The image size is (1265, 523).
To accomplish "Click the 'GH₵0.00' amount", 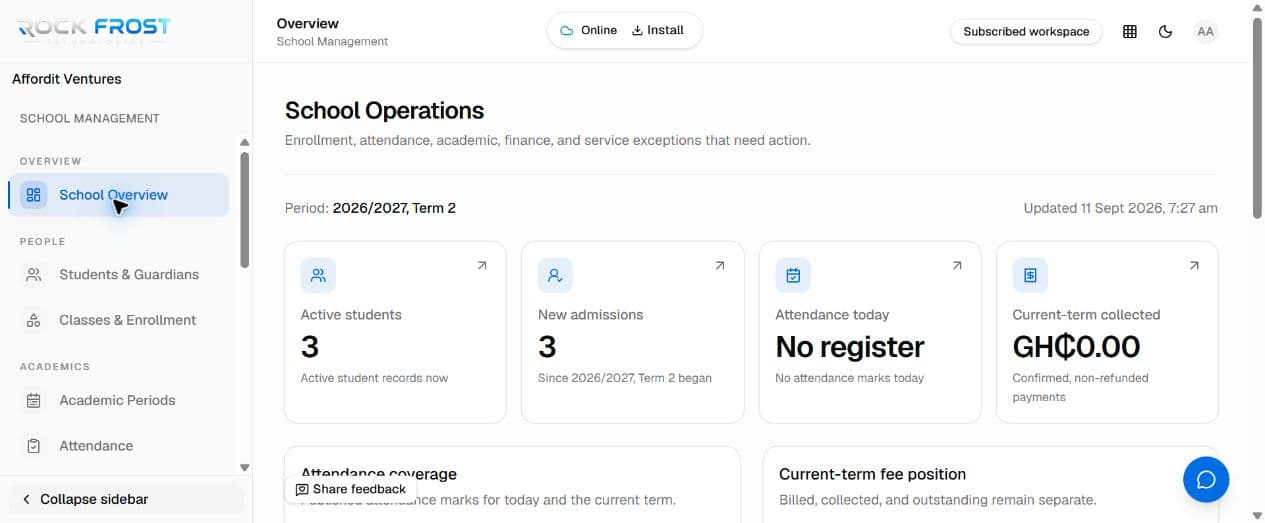I will pyautogui.click(x=1076, y=347).
